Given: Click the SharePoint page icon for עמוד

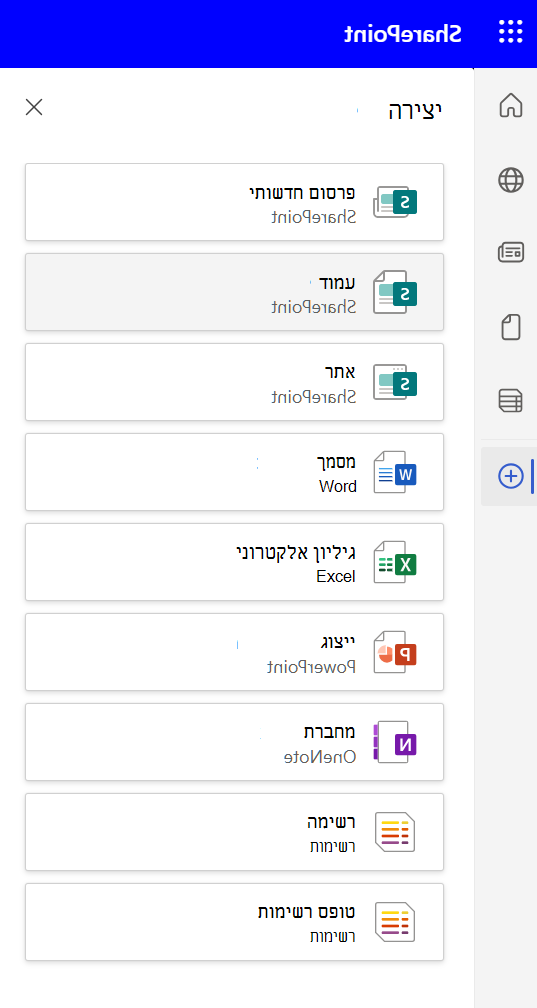Looking at the screenshot, I should [395, 292].
